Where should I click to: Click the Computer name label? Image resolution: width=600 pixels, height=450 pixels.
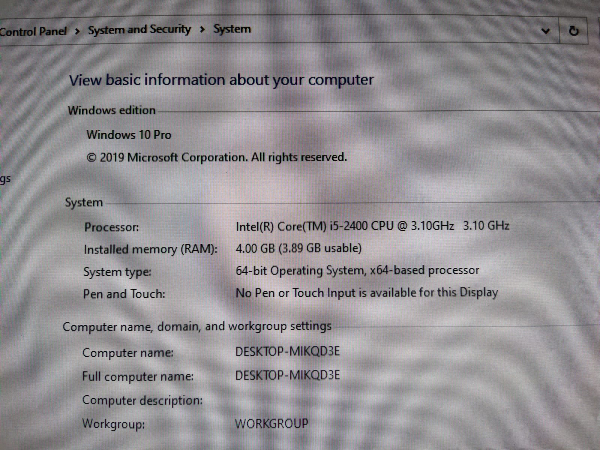point(128,352)
